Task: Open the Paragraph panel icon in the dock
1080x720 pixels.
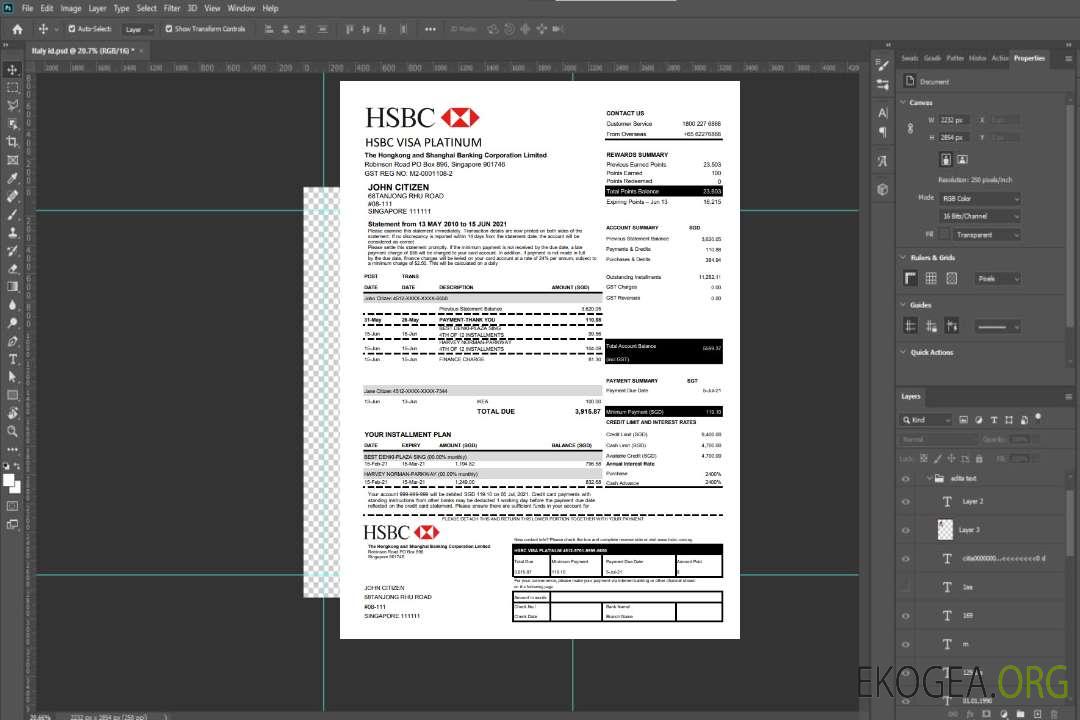Action: [x=883, y=132]
